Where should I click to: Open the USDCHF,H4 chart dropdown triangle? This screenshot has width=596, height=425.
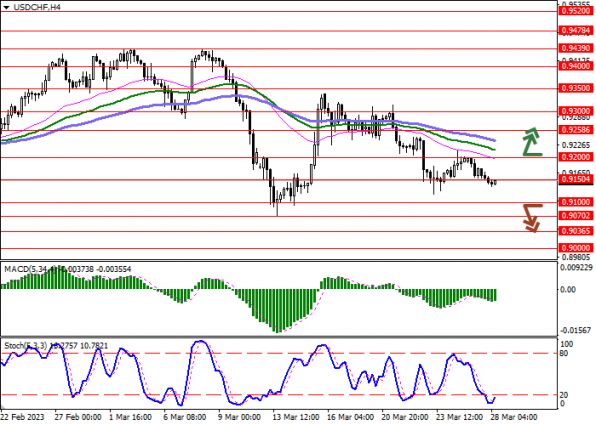(x=6, y=7)
